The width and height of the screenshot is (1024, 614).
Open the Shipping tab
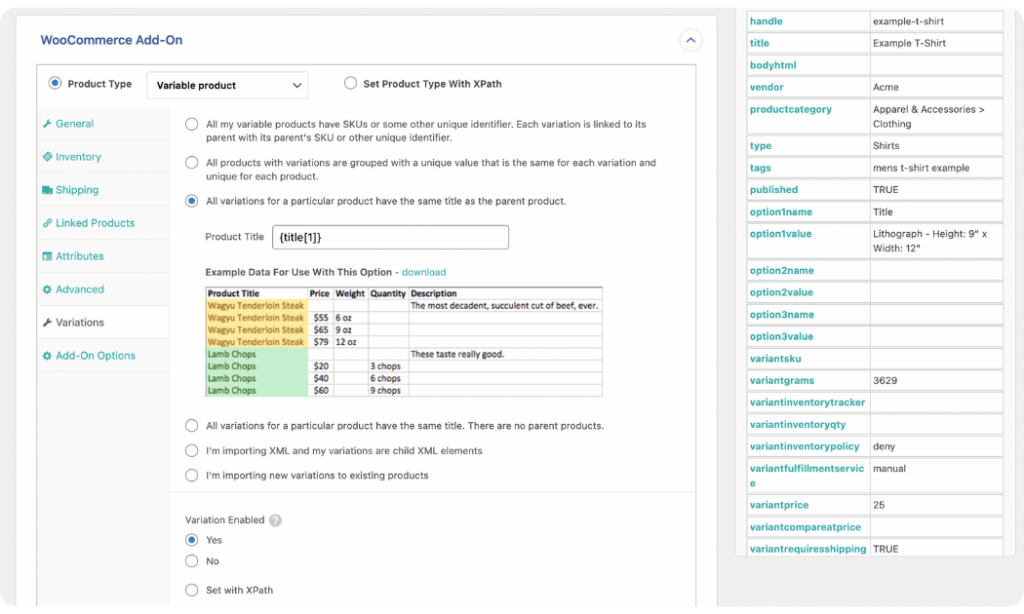point(103,190)
